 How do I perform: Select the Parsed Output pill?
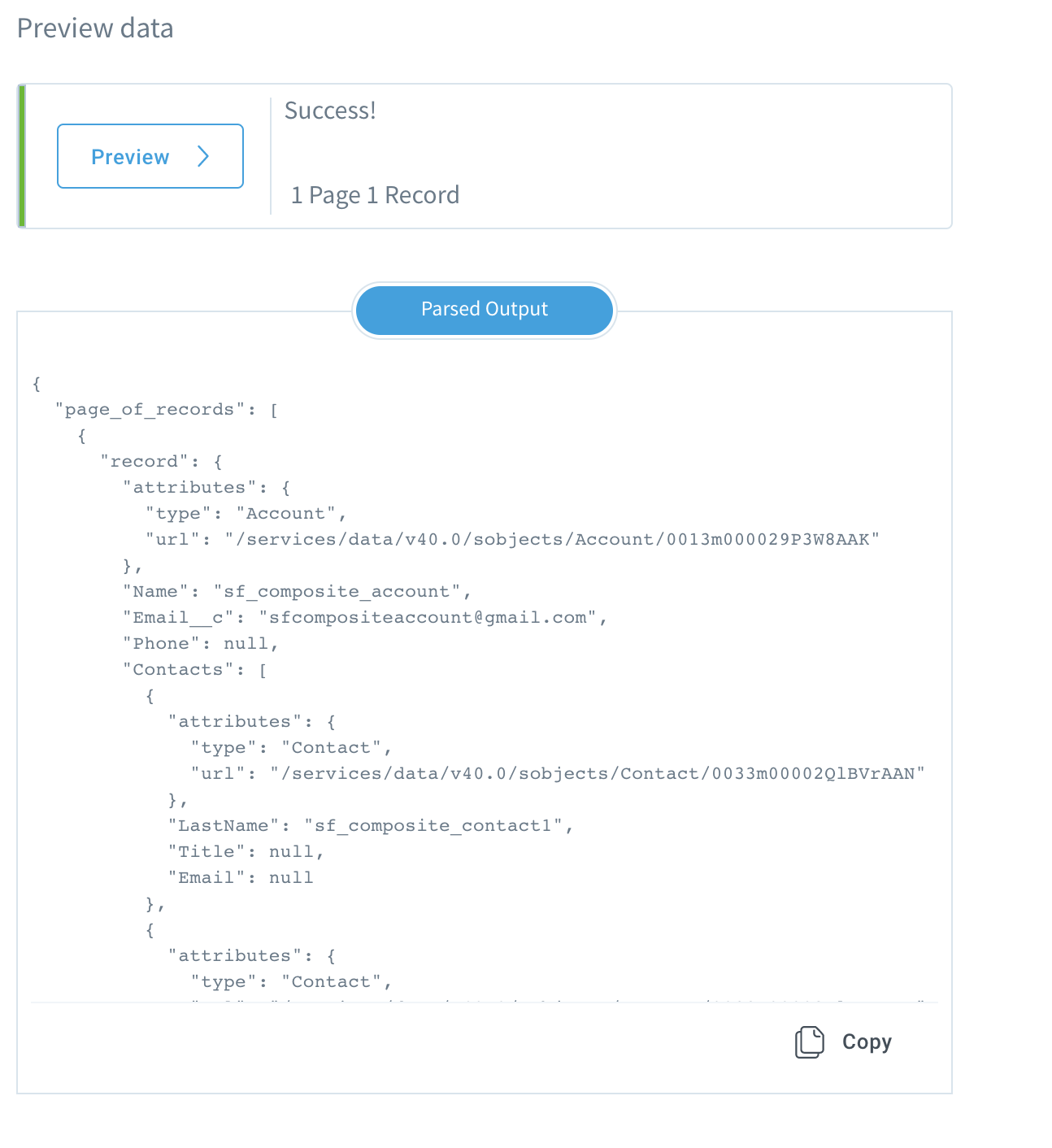484,310
